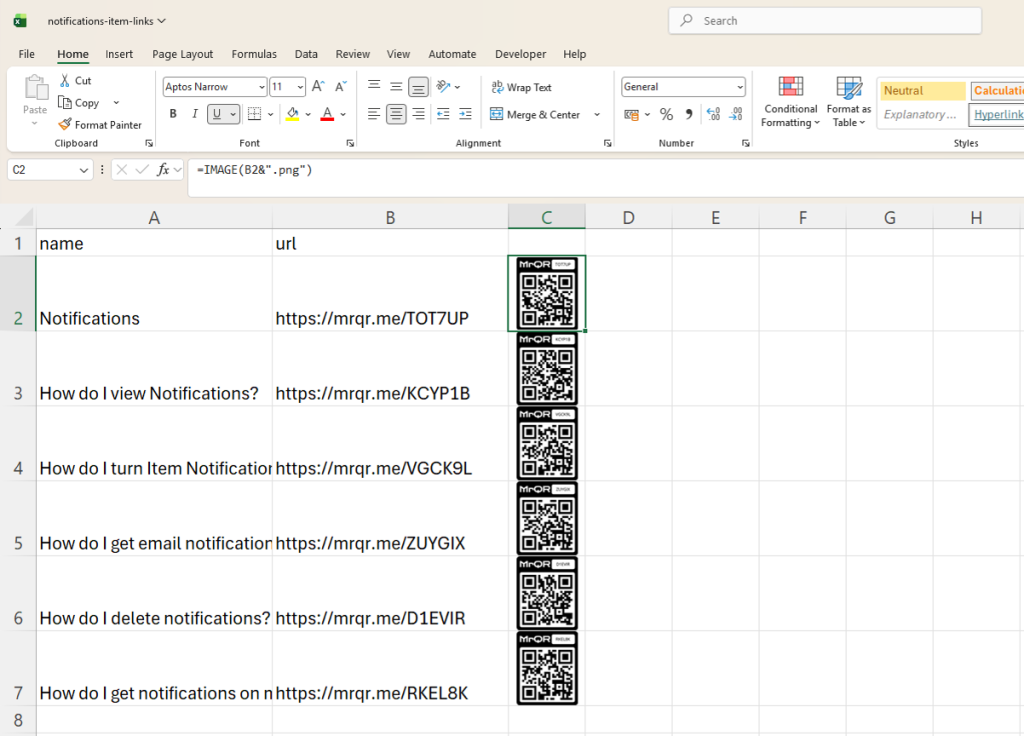Image resolution: width=1024 pixels, height=736 pixels.
Task: Switch to the Page Layout tab
Action: coord(182,54)
